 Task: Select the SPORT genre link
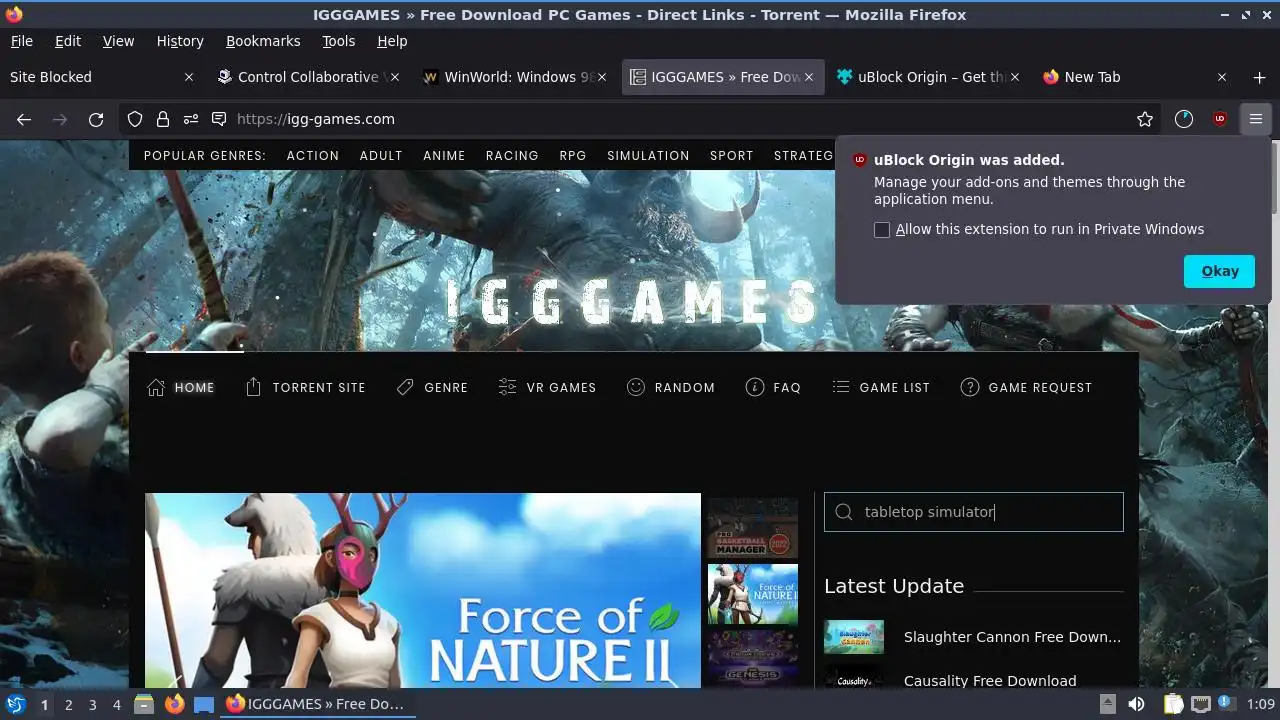[732, 156]
